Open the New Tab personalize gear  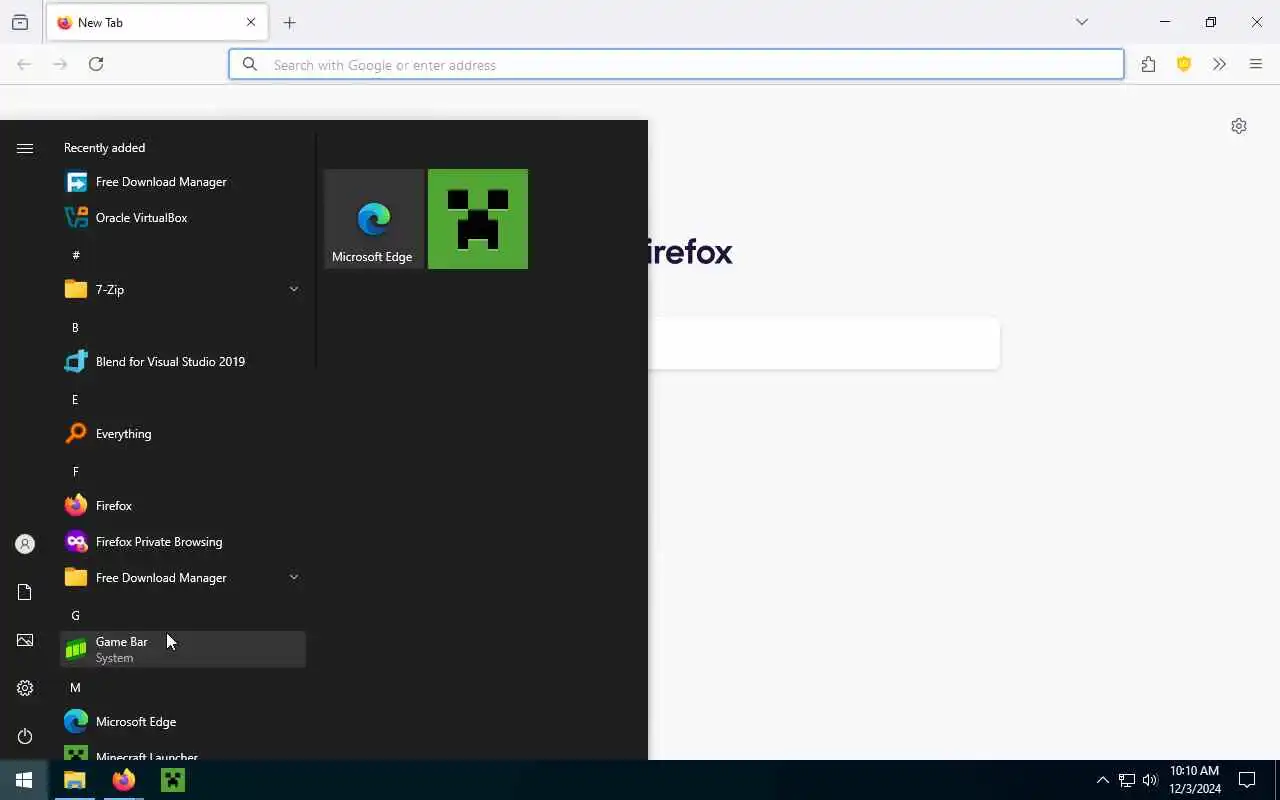(1239, 126)
